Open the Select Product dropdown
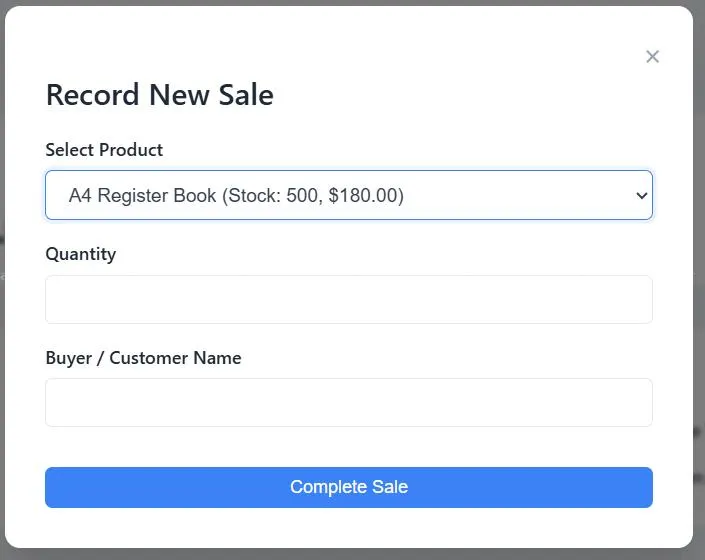The width and height of the screenshot is (705, 560). click(x=348, y=195)
